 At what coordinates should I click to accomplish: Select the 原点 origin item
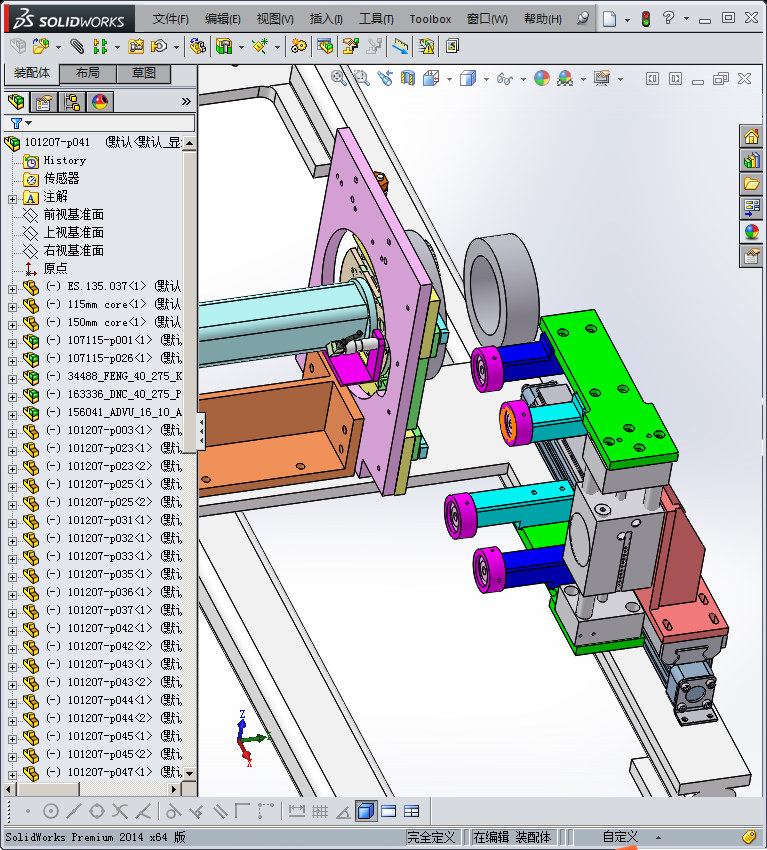[55, 268]
